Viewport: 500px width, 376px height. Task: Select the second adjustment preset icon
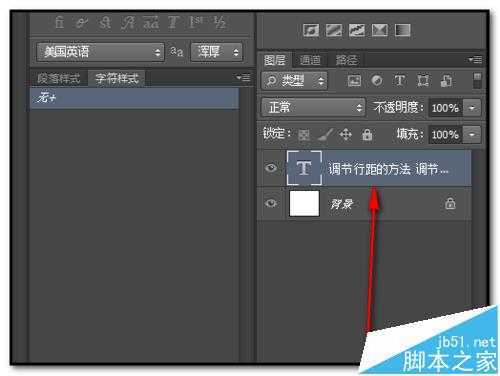(334, 30)
